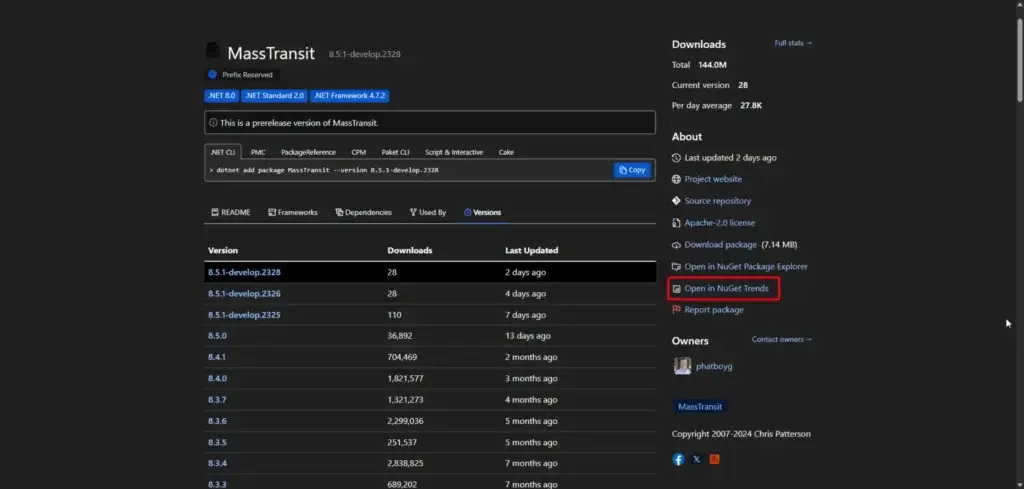
Task: Open the Source repository link
Action: click(x=717, y=201)
